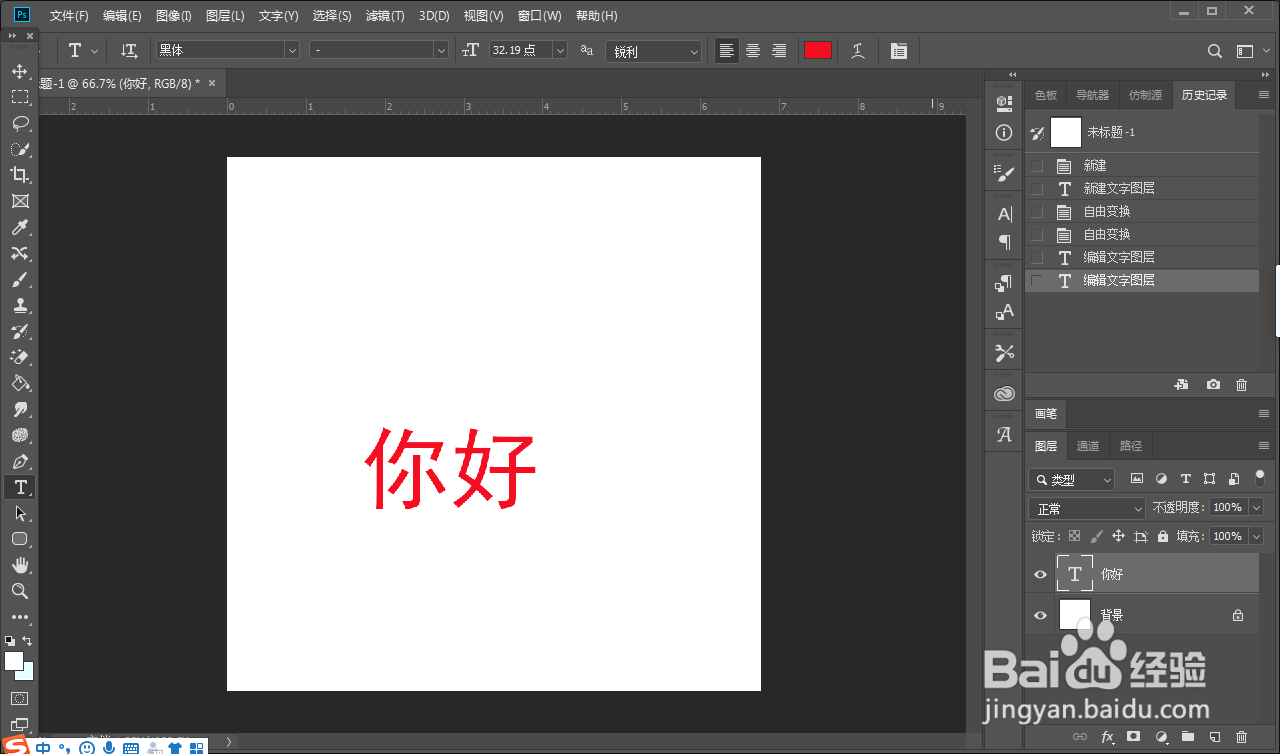1280x754 pixels.
Task: Activate the Zoom tool
Action: [x=20, y=591]
